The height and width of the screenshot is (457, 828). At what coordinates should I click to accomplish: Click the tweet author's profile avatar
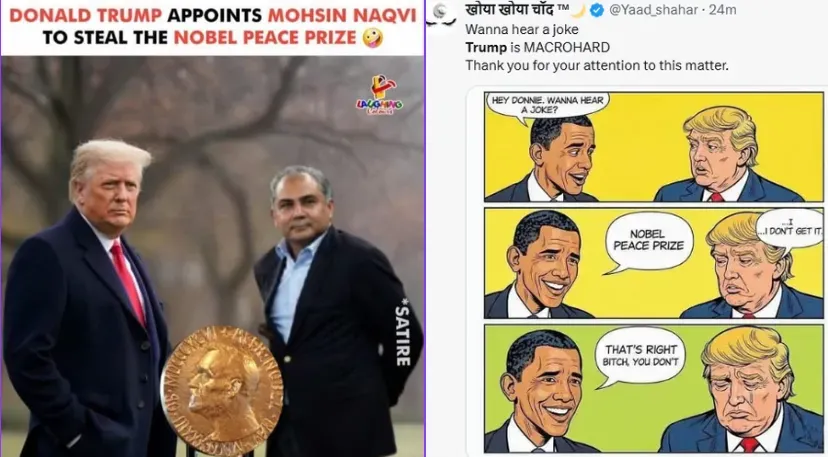pos(441,14)
